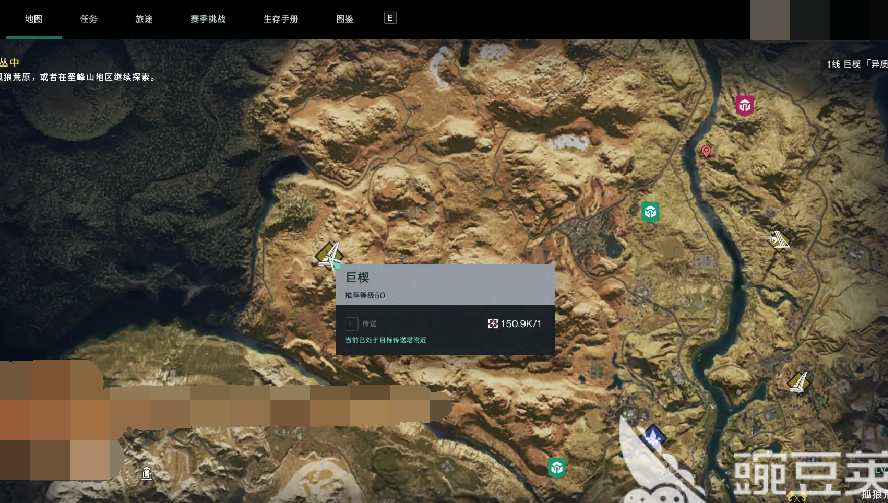888x503 pixels.
Task: Click the red location pin marker
Action: pyautogui.click(x=706, y=151)
